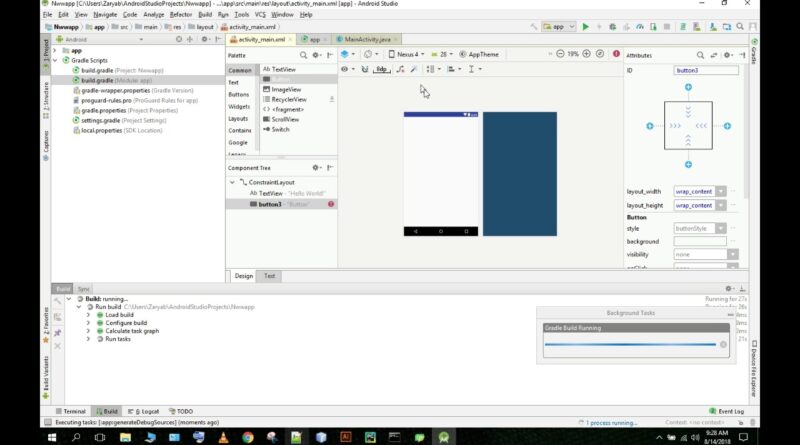The image size is (800, 445).
Task: Open app run configuration dropdown
Action: [559, 27]
